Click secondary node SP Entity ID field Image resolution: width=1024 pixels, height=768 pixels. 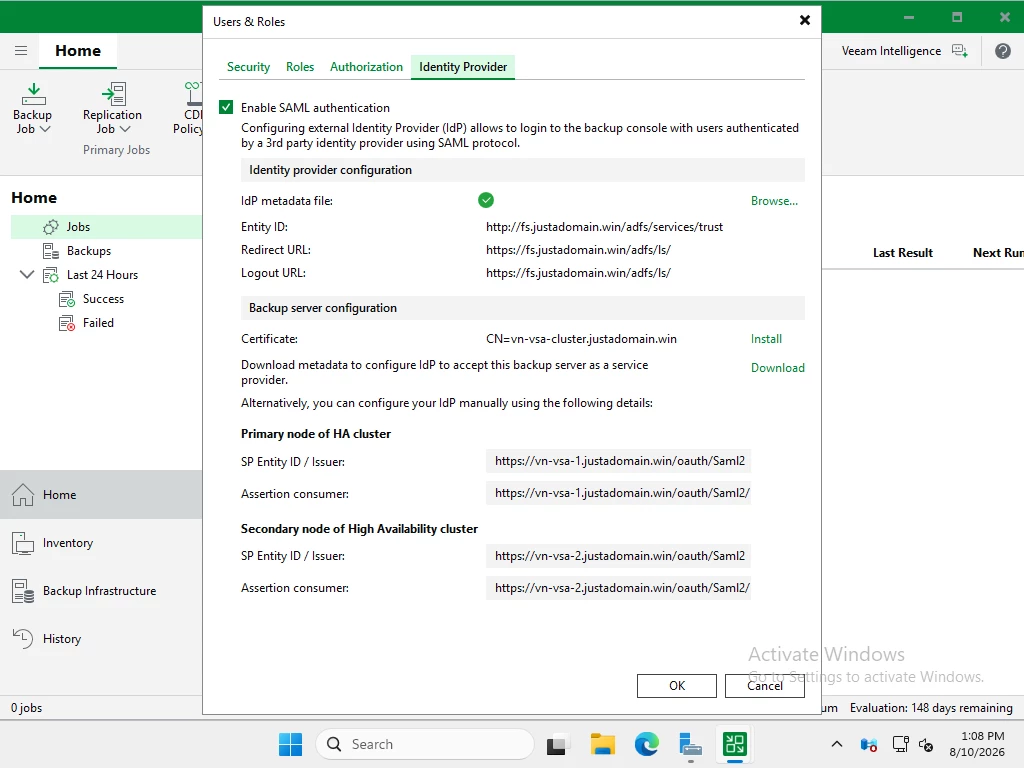(x=618, y=556)
